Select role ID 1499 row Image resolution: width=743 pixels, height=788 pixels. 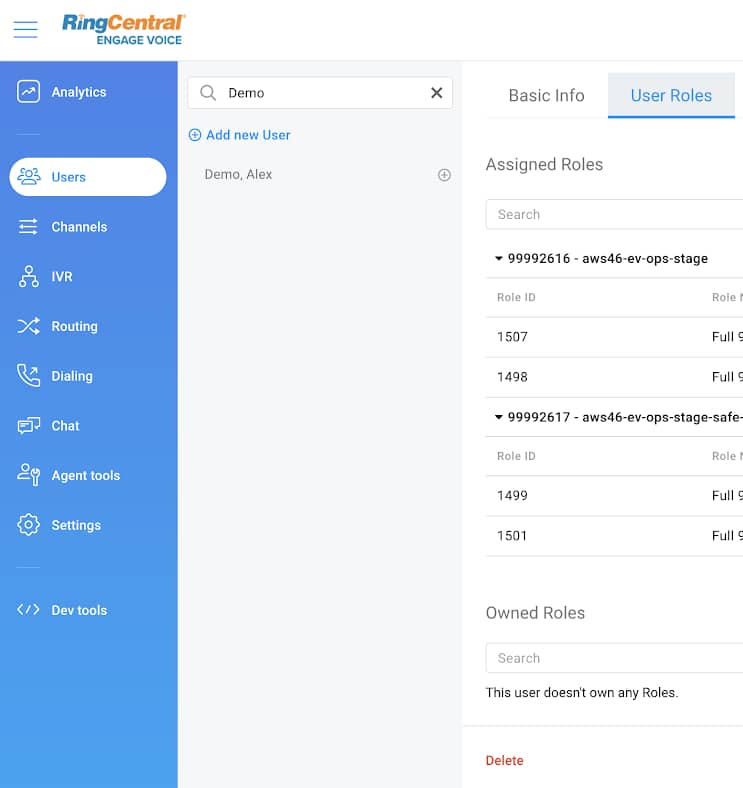[614, 496]
